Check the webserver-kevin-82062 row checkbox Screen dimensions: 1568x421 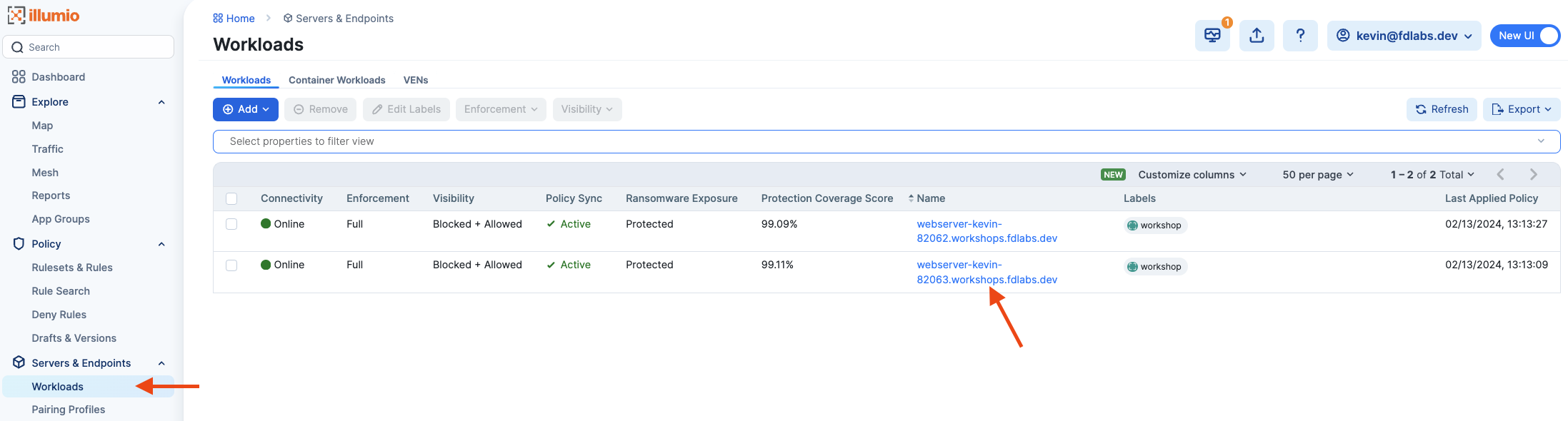tap(231, 224)
